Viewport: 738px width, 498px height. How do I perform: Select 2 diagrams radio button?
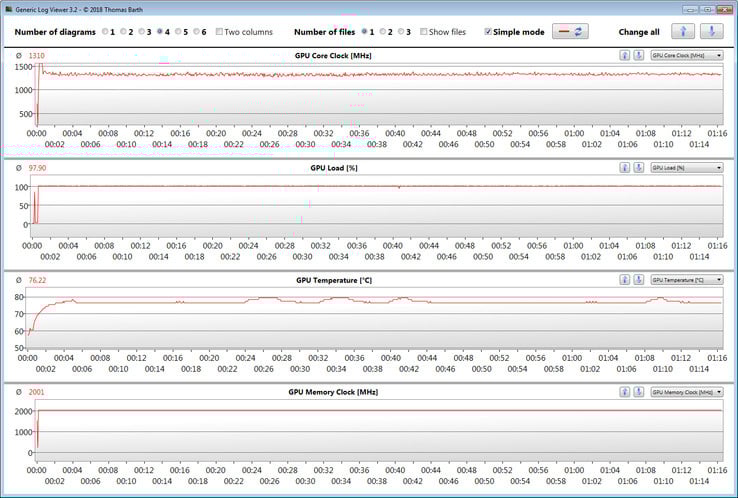[123, 32]
